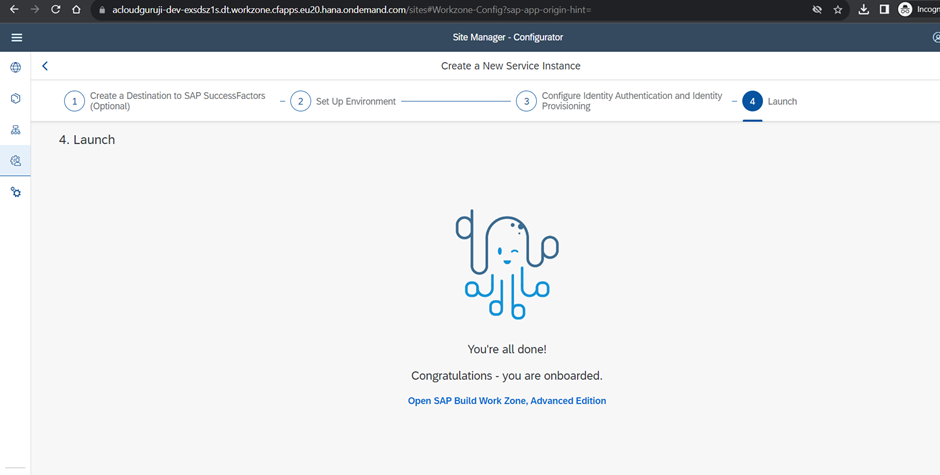Click the user profile icon in header

[x=934, y=37]
